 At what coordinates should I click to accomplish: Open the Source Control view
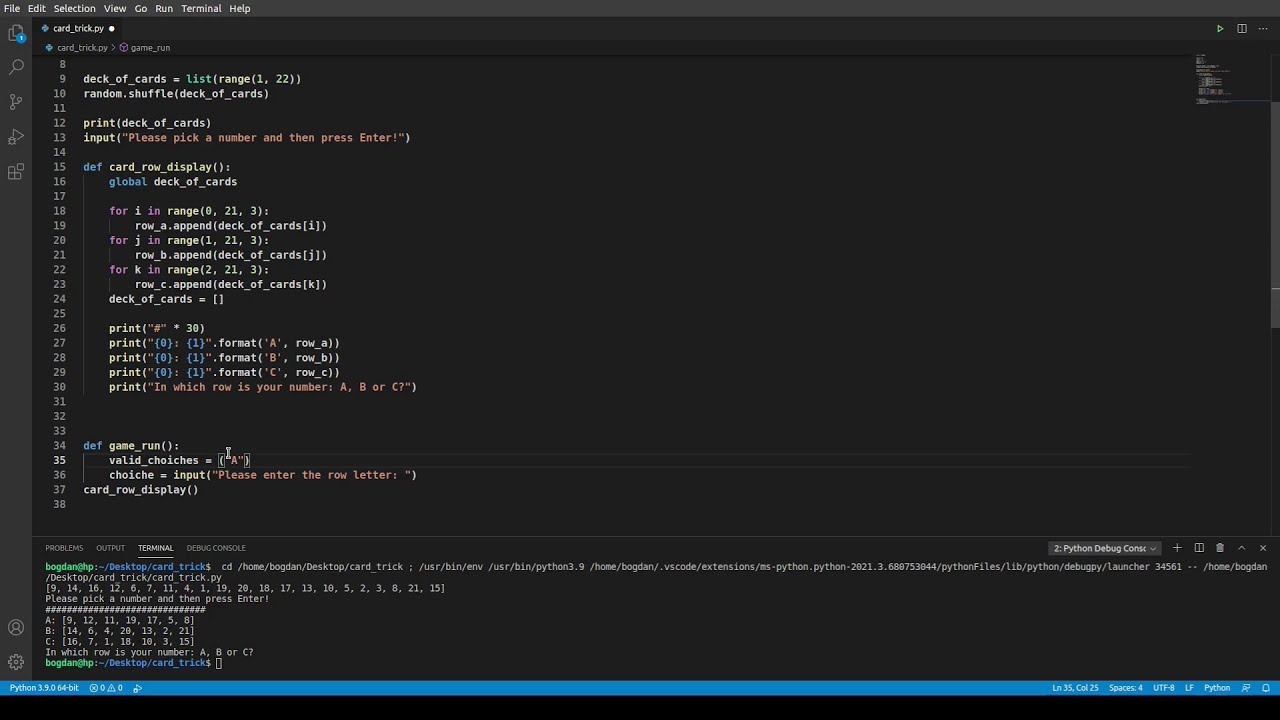[x=16, y=101]
